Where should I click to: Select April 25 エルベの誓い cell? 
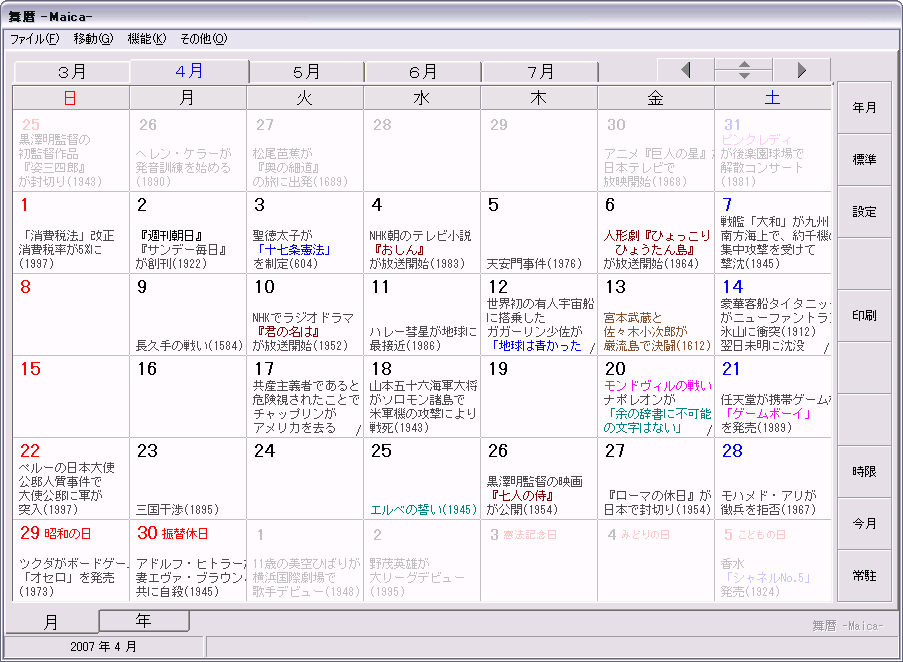(x=422, y=478)
